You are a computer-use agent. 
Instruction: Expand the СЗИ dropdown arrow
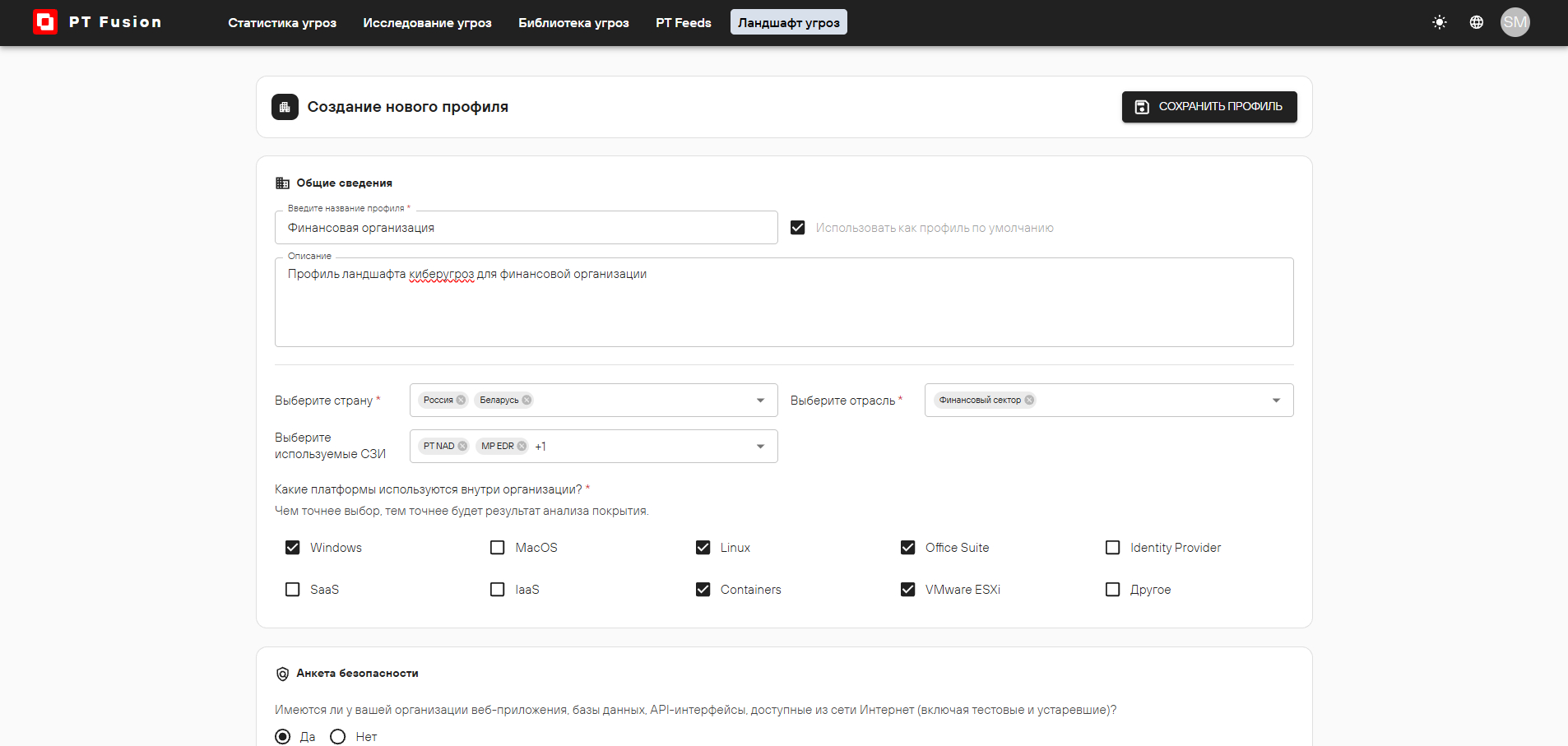tap(760, 447)
